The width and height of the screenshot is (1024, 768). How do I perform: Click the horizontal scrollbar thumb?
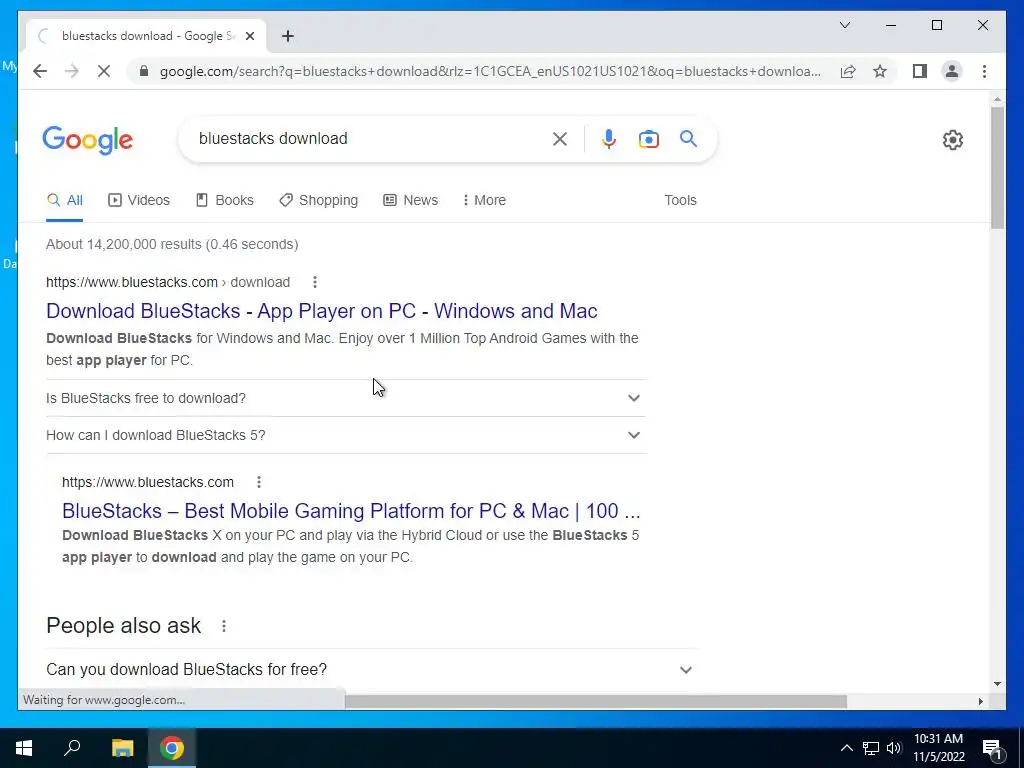[596, 701]
